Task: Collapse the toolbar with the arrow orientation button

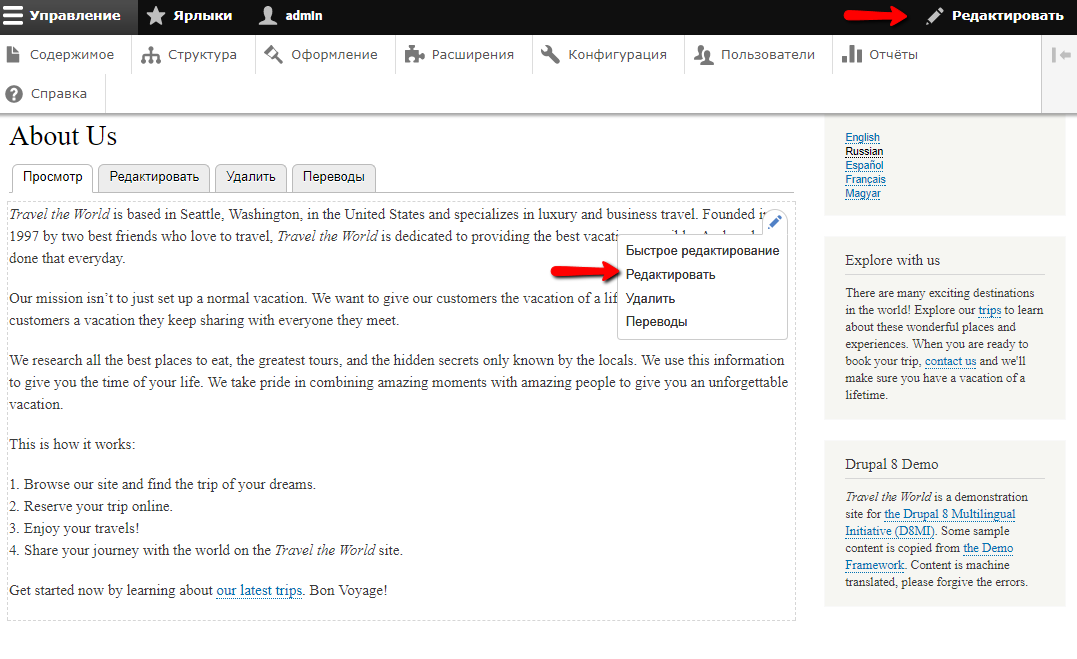Action: tap(1060, 55)
